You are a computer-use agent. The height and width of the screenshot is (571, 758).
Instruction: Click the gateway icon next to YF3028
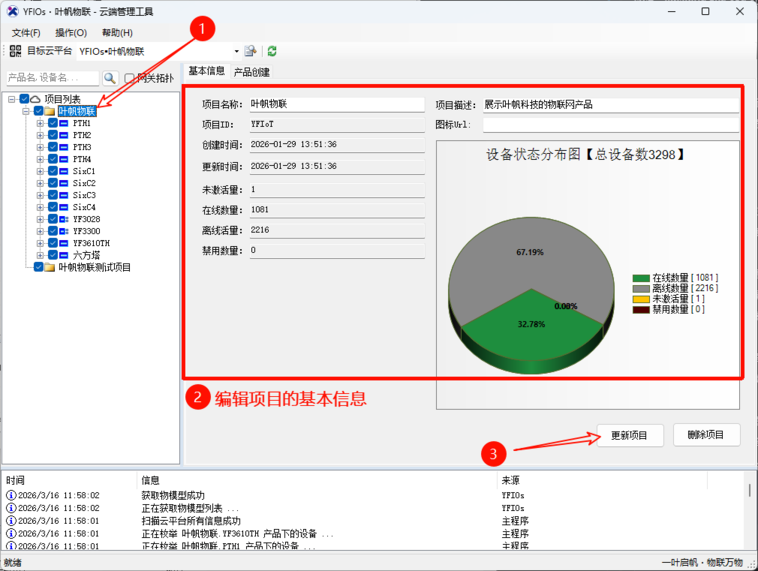coord(64,219)
